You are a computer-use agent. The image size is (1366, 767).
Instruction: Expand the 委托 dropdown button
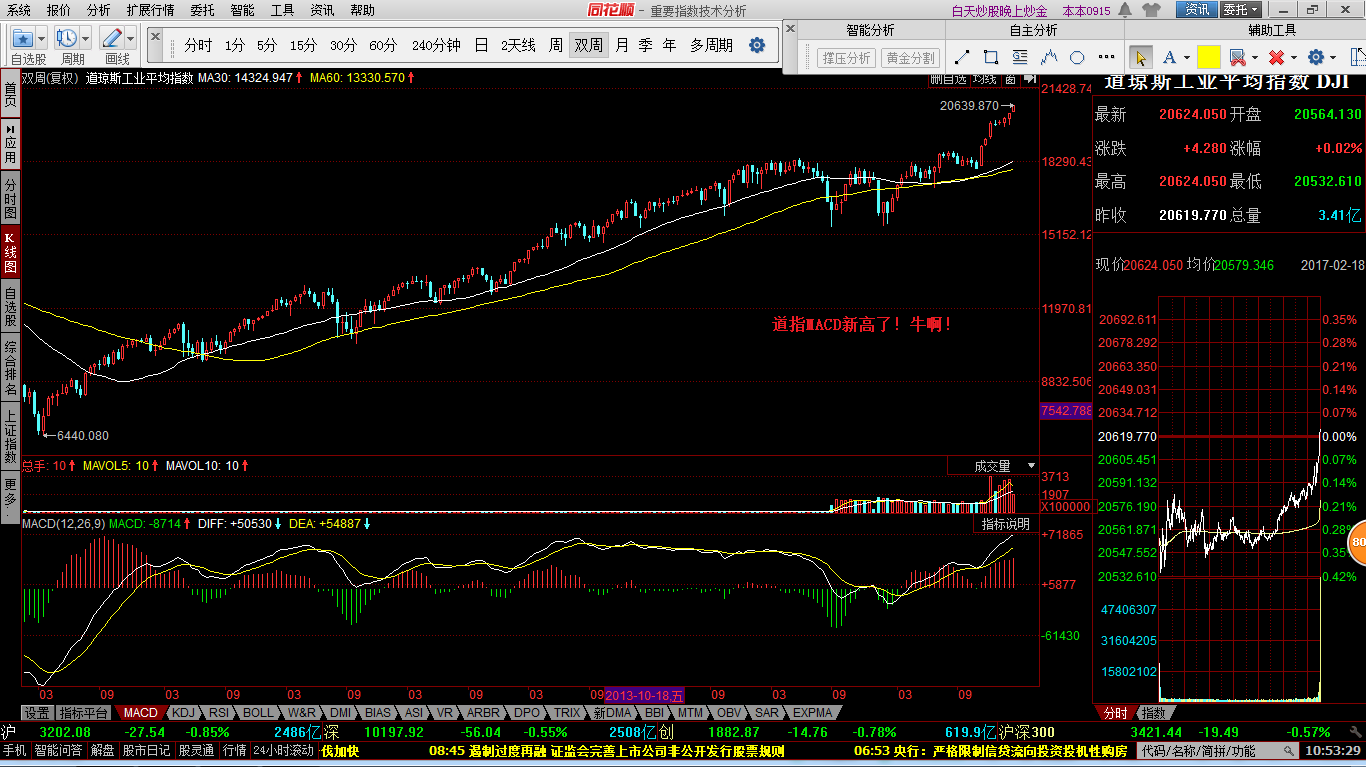tap(1240, 10)
